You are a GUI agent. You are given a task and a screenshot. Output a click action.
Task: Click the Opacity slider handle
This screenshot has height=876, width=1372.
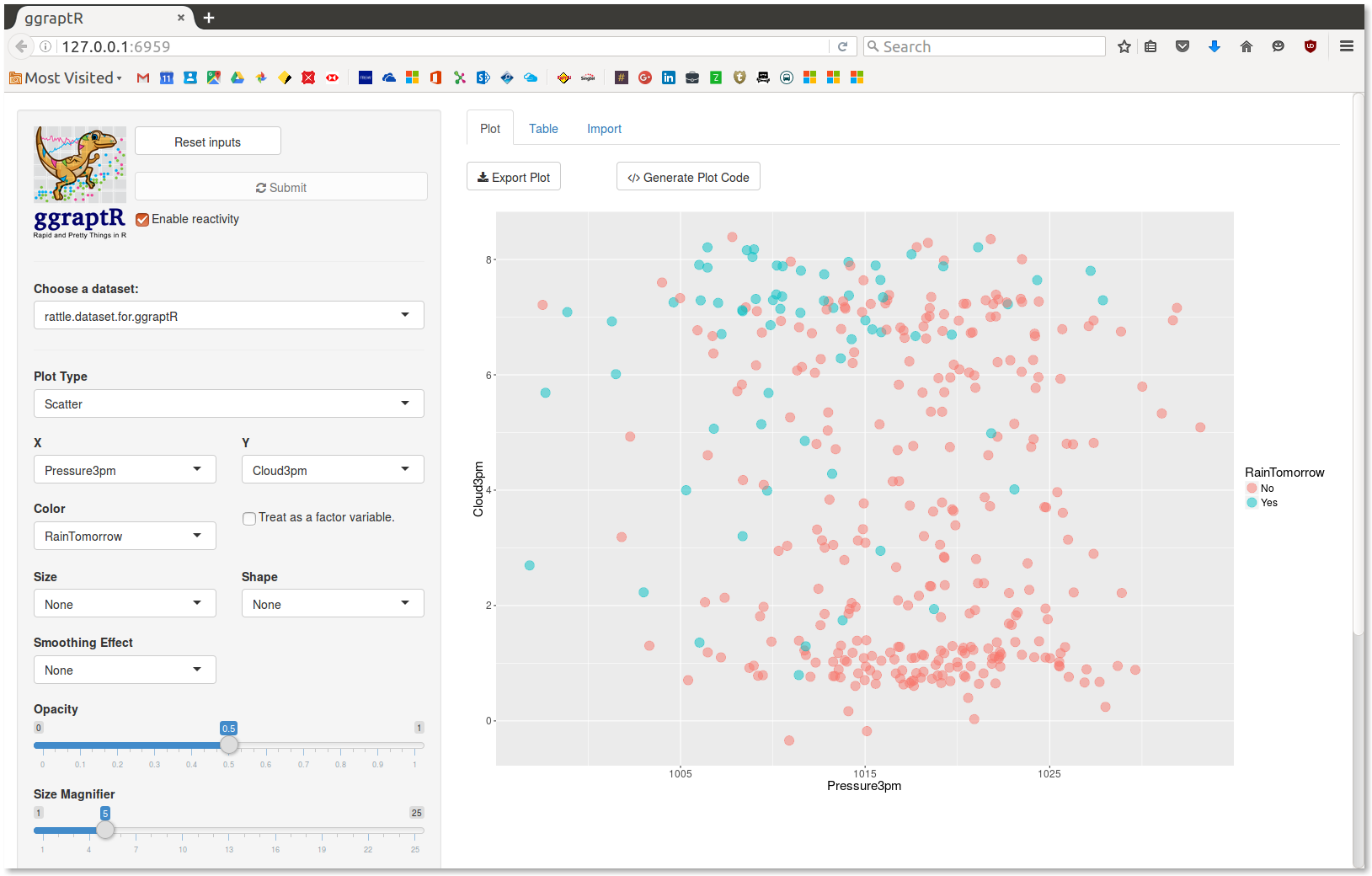tap(229, 745)
